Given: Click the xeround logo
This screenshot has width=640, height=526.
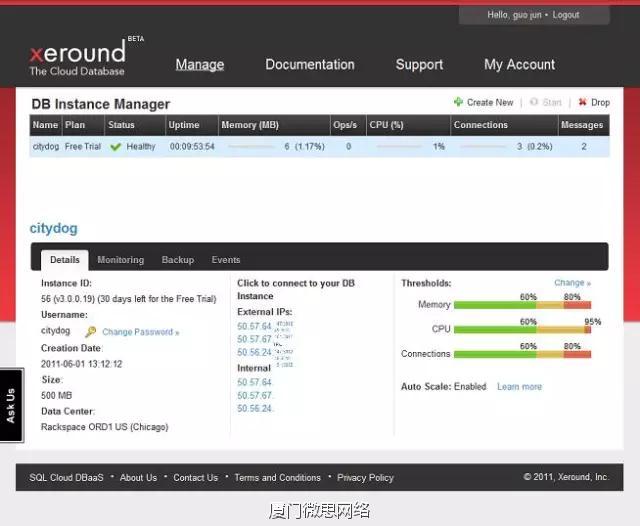Looking at the screenshot, I should click(78, 57).
